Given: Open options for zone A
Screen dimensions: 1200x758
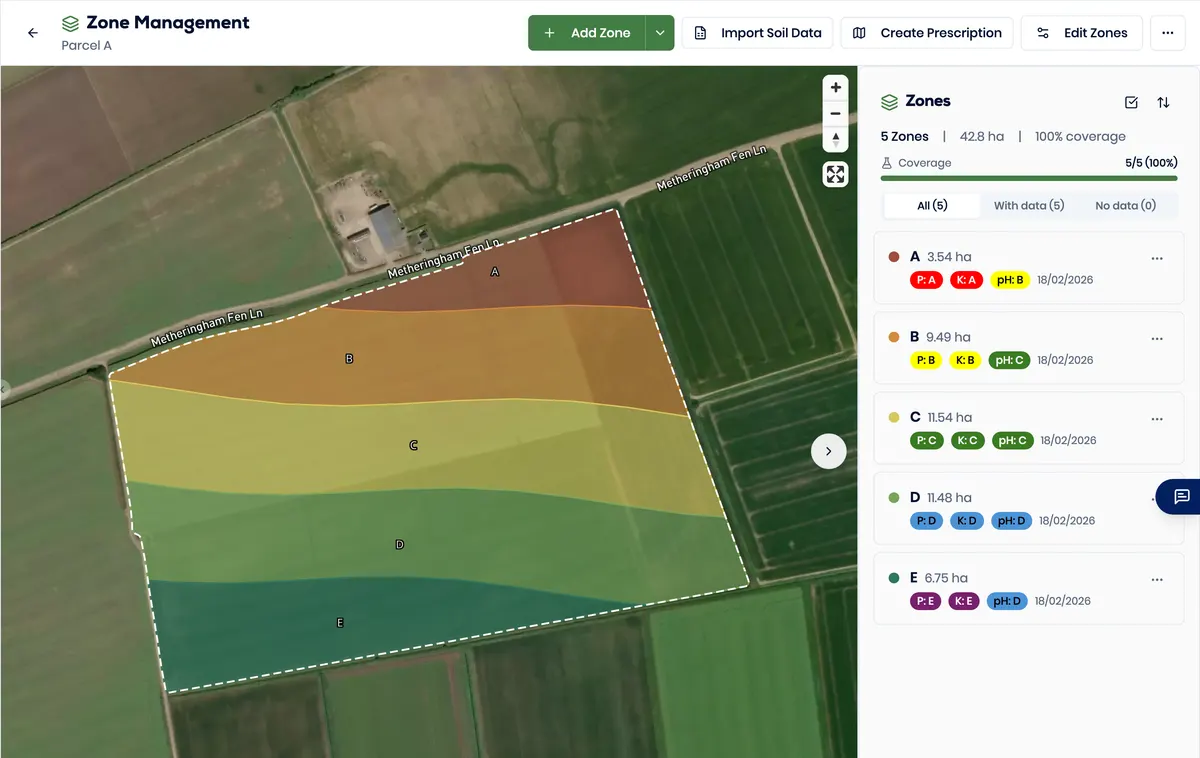Looking at the screenshot, I should pos(1157,258).
